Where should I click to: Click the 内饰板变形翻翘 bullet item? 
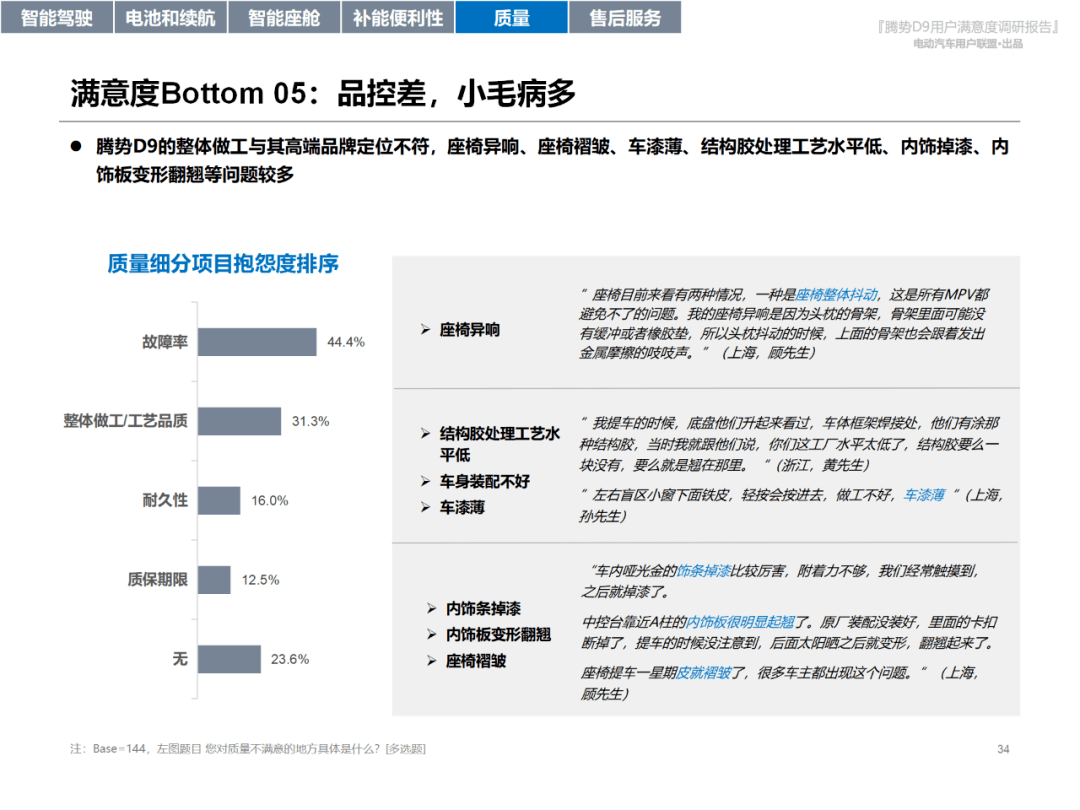[x=499, y=634]
